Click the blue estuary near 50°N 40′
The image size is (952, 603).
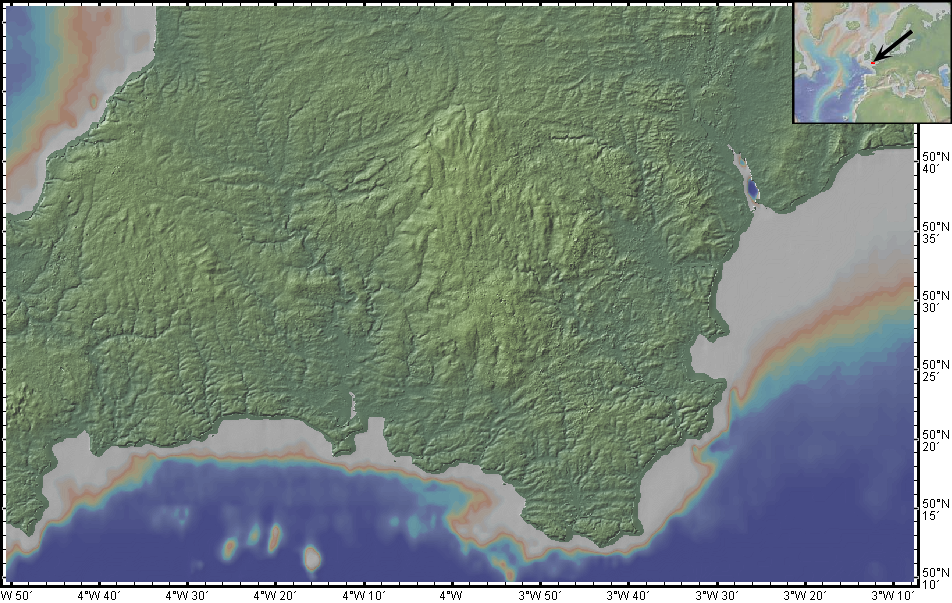(751, 185)
